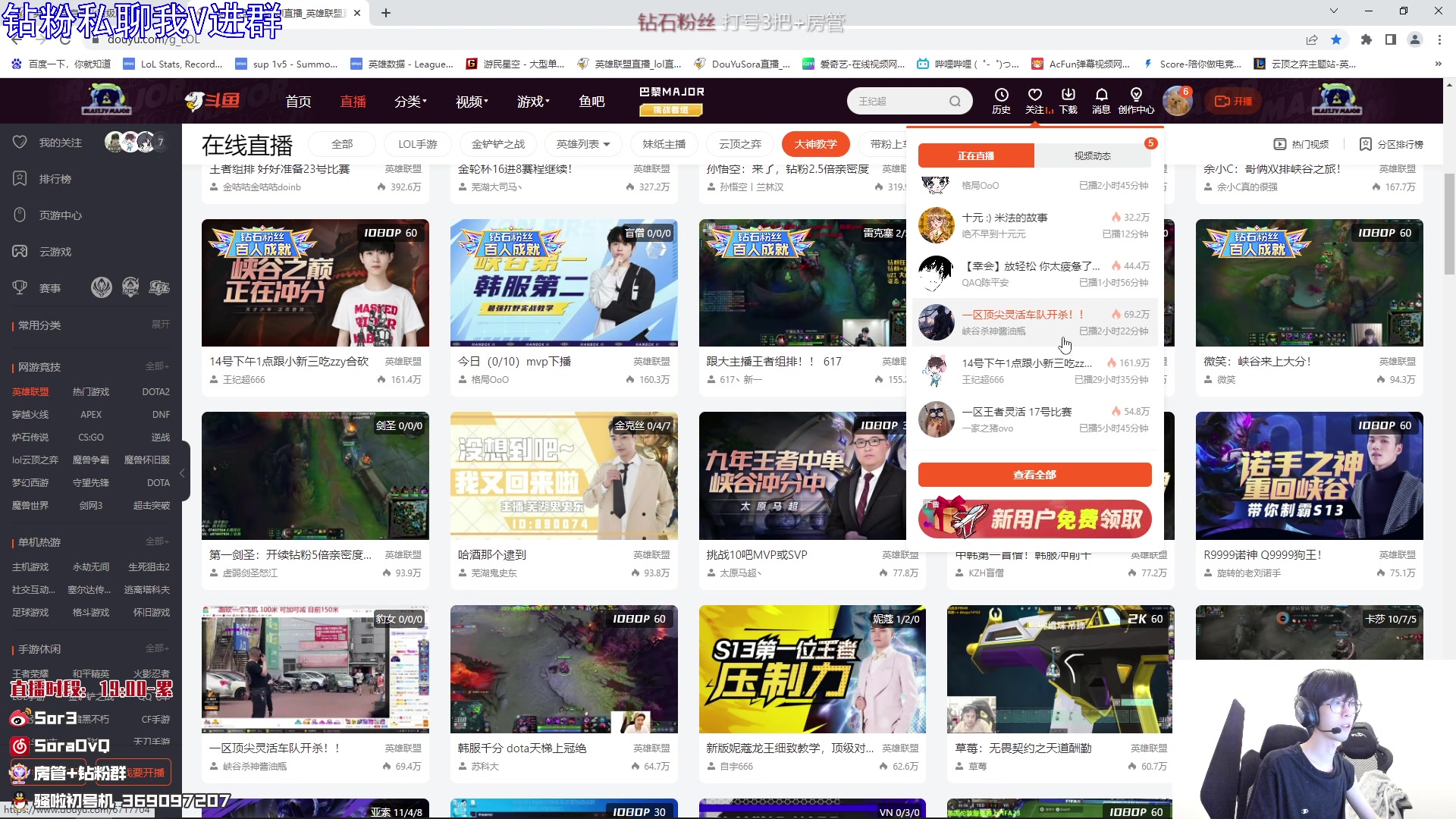The image size is (1456, 819).
Task: Switch to 正在直播 tab in popup
Action: 976,155
